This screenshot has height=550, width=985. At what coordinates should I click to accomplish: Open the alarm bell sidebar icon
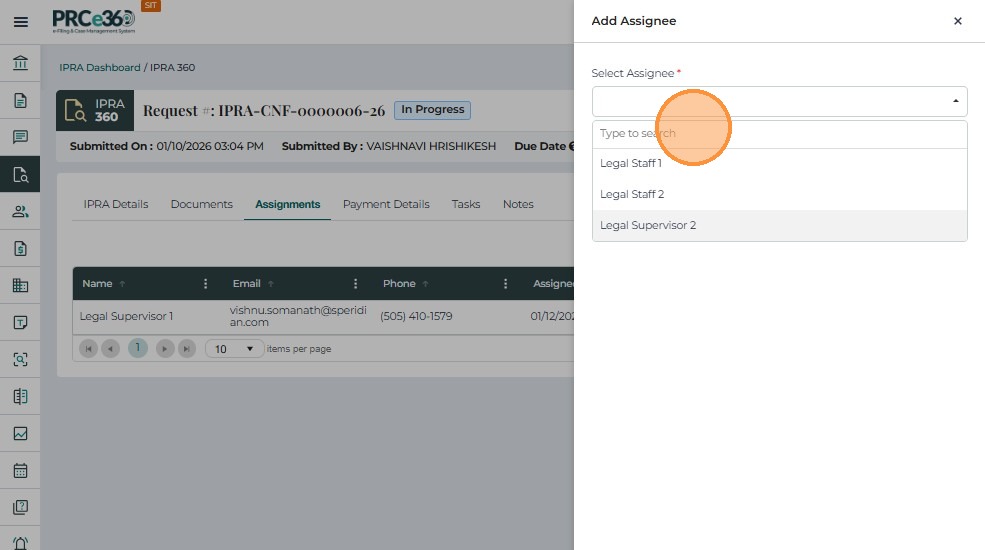20,542
